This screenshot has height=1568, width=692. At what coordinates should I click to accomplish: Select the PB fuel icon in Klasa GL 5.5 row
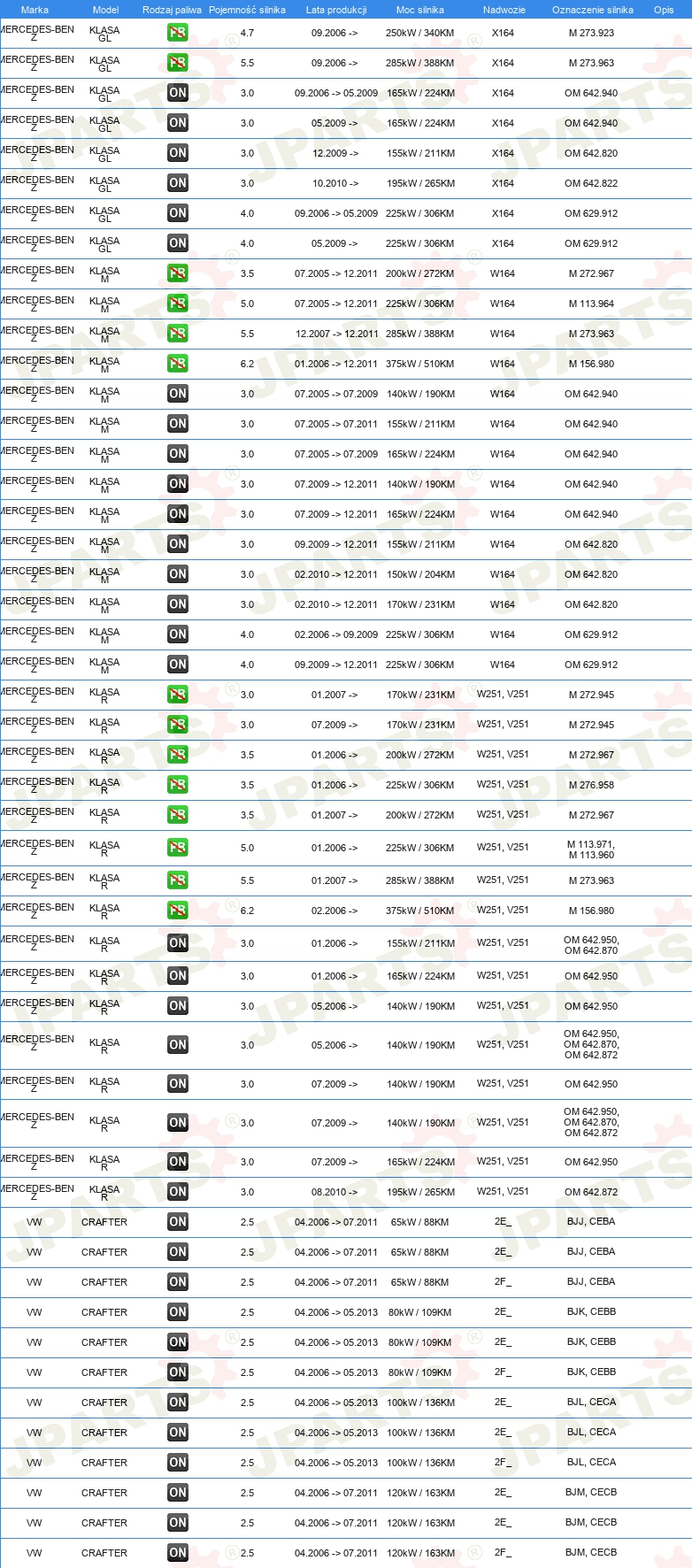tap(178, 63)
